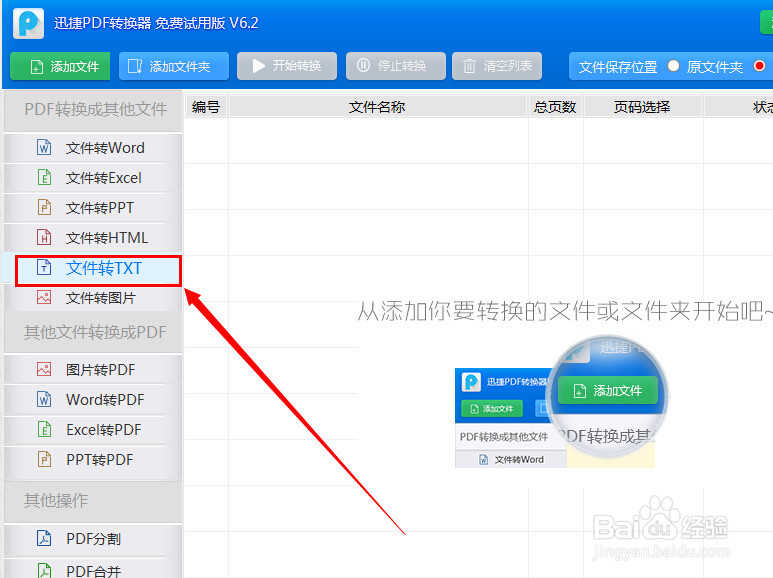Select the red radio button after 原文件夹
This screenshot has width=773, height=578.
(x=760, y=66)
